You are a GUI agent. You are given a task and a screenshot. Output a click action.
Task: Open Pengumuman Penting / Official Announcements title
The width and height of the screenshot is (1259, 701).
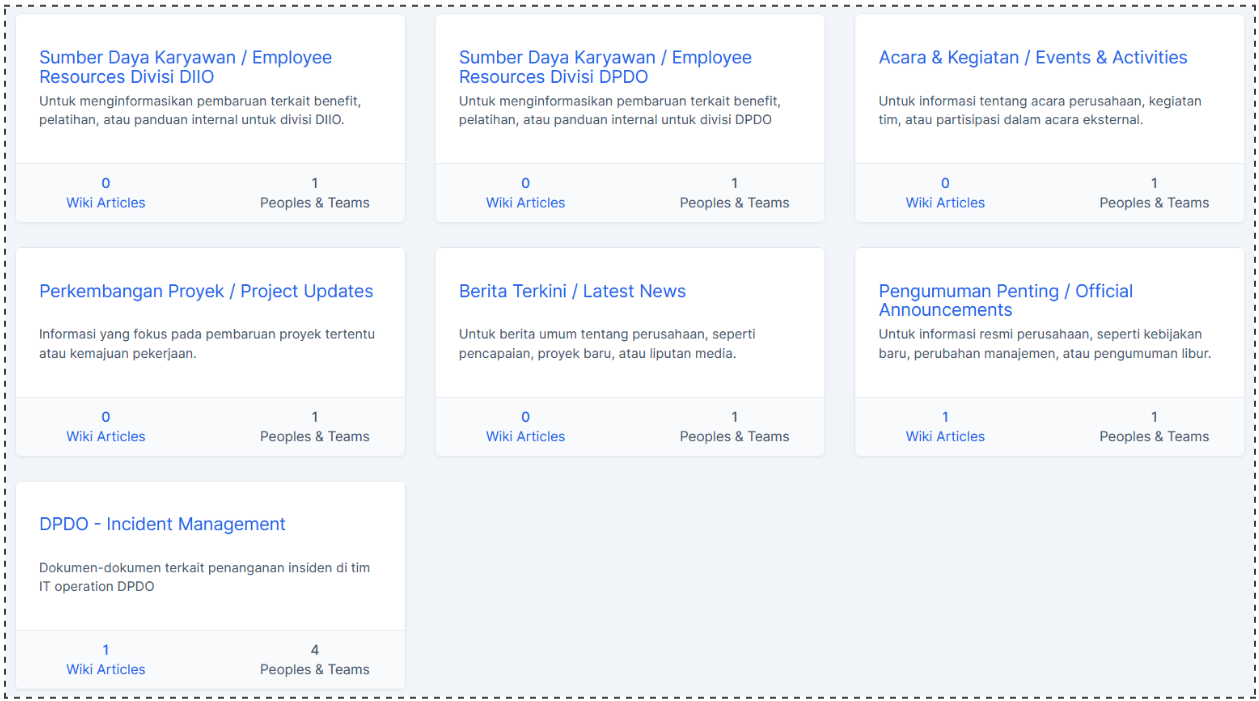click(1005, 300)
